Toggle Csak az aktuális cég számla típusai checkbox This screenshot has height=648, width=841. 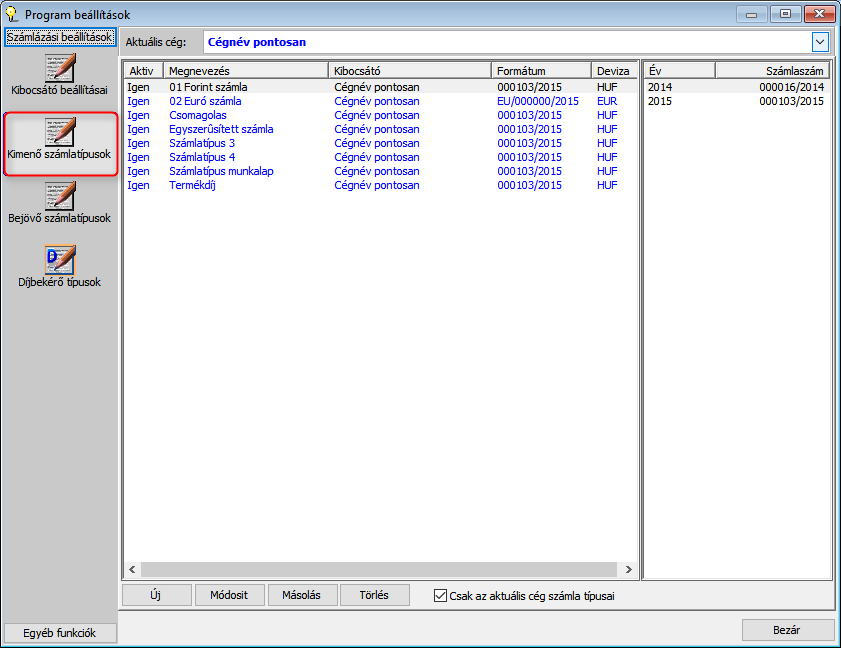coord(440,595)
